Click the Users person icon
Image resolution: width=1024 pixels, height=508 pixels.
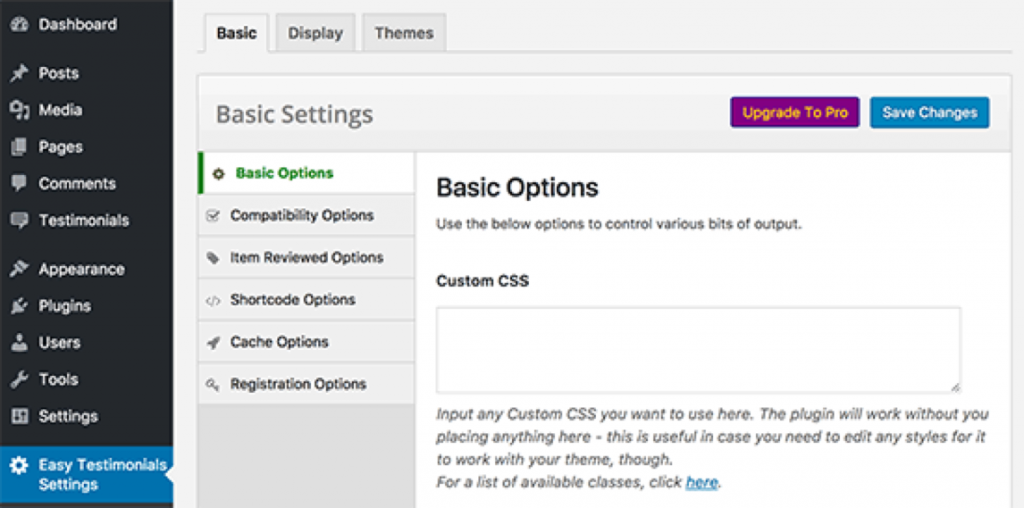(20, 342)
